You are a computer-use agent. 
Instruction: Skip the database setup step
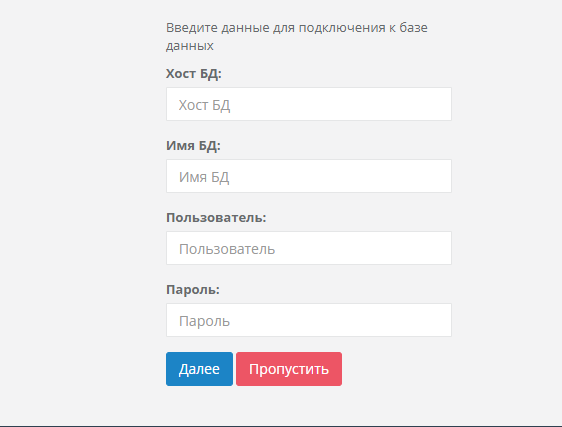[x=289, y=369]
